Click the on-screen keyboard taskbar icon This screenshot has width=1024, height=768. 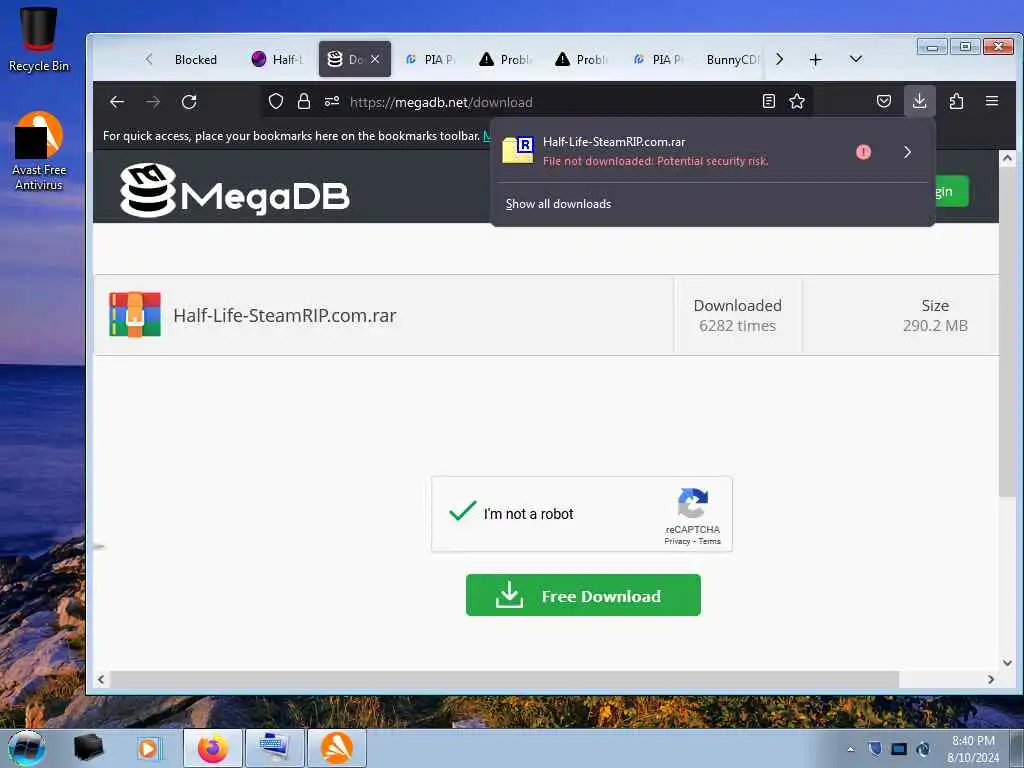275,748
